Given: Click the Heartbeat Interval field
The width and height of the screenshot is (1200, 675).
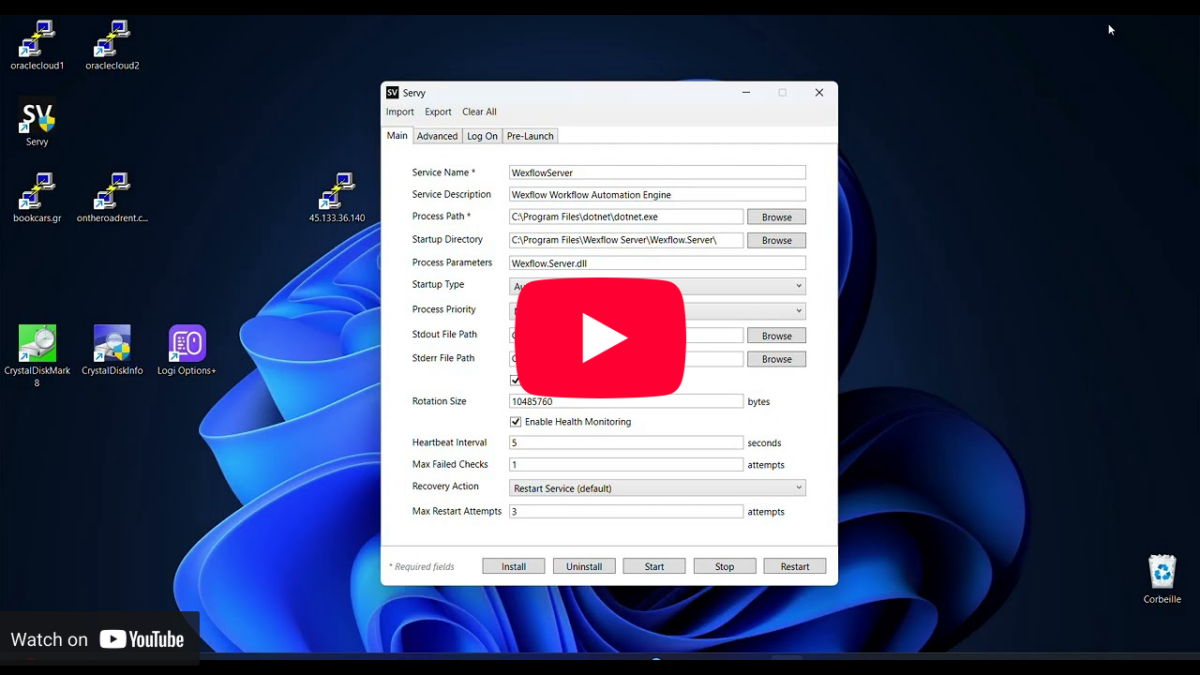Looking at the screenshot, I should tap(626, 443).
